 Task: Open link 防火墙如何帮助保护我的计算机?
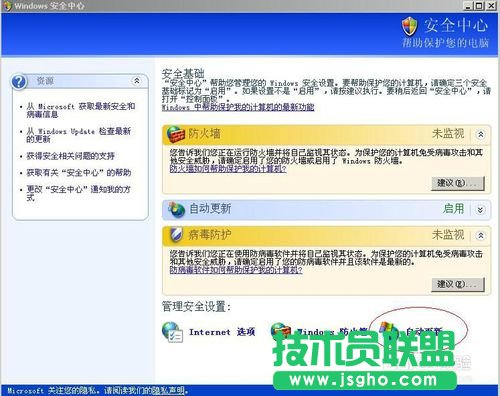(228, 169)
